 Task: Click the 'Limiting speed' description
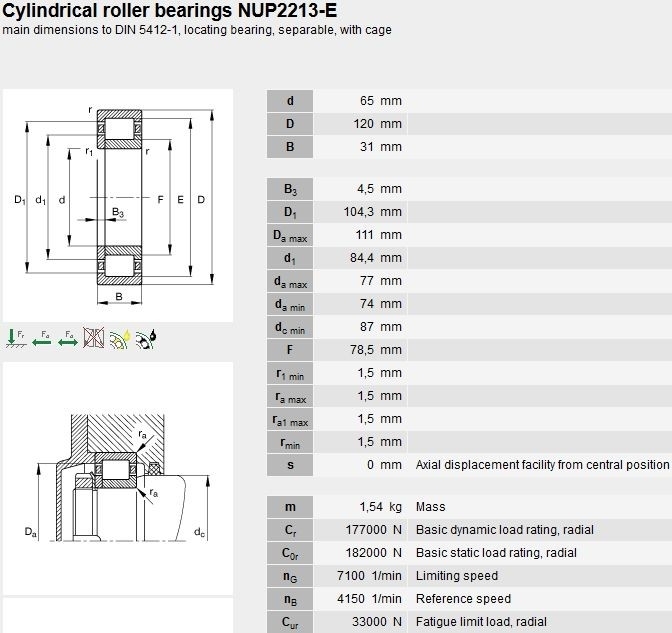click(x=457, y=576)
